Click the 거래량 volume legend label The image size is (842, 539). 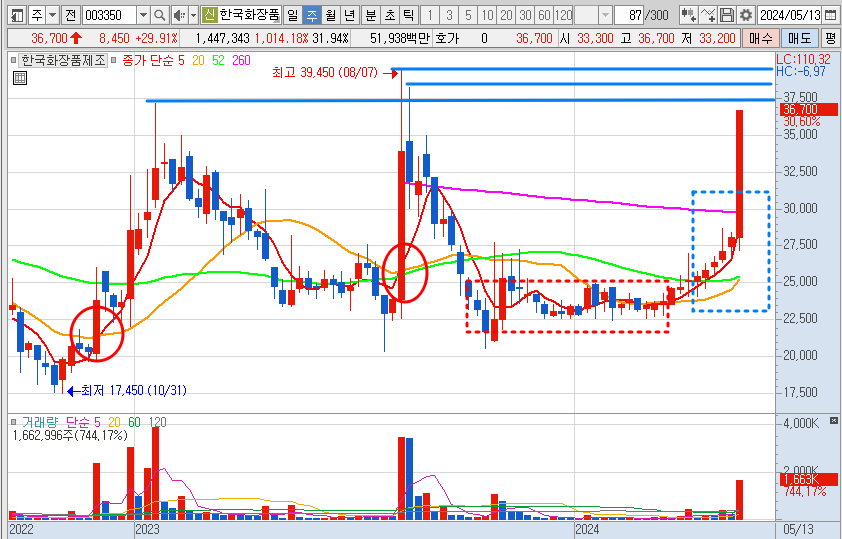coord(40,423)
